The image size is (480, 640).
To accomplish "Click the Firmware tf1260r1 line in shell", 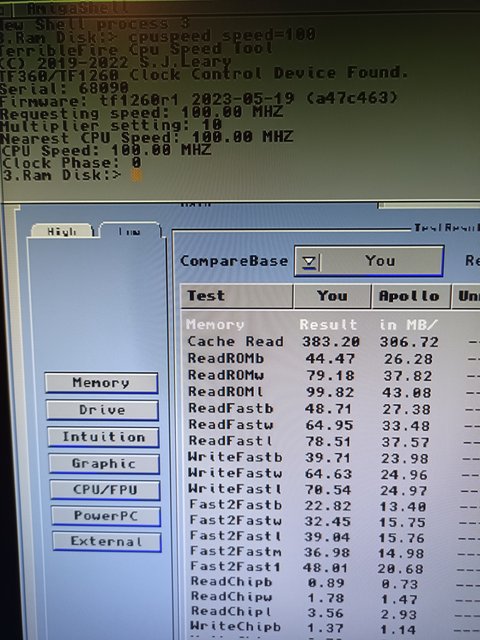I will [198, 99].
